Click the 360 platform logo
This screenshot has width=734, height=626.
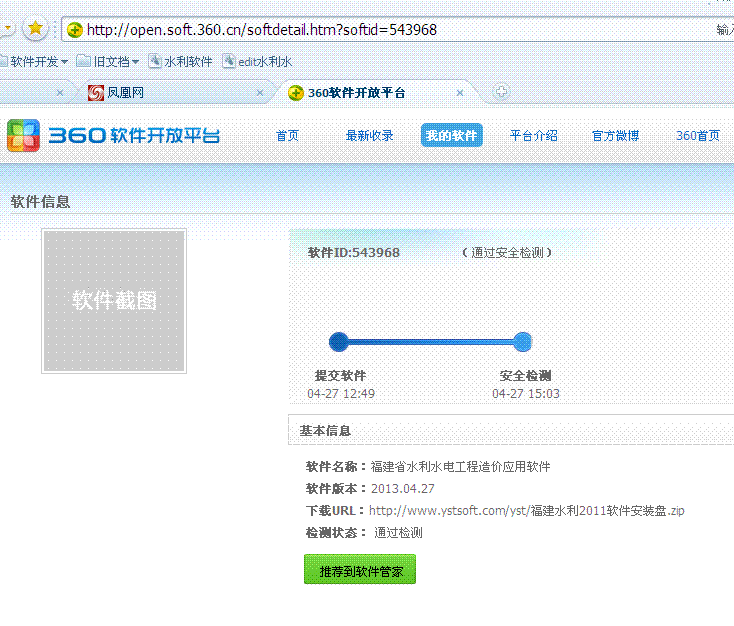[x=113, y=135]
